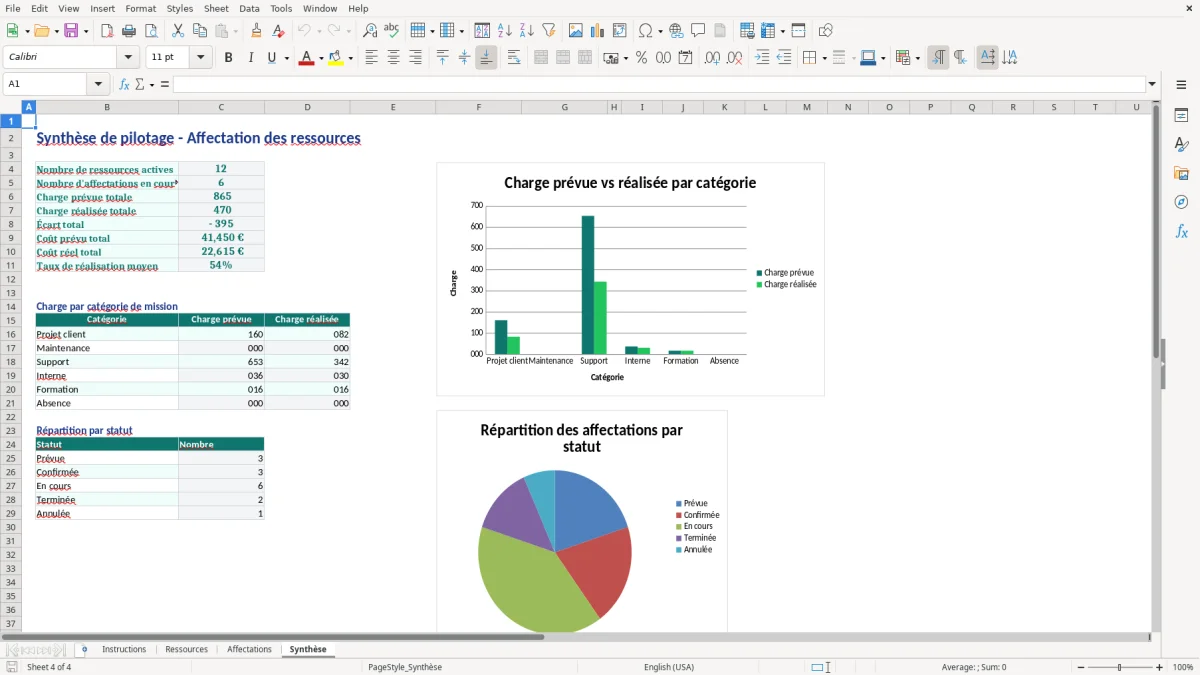Open special character dropdown arrow
Screen dimensions: 1200x675
click(660, 31)
